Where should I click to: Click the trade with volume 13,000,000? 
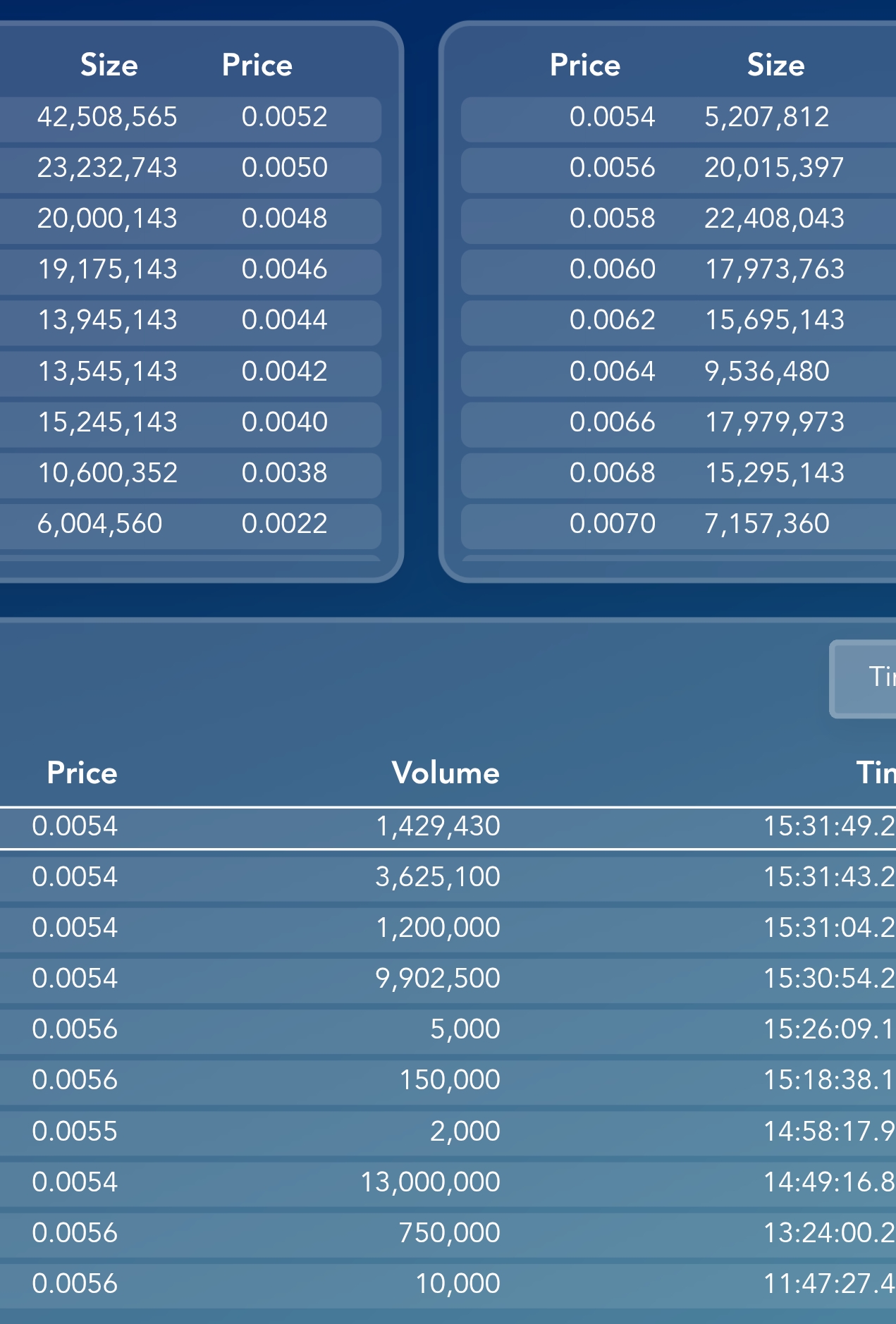(x=448, y=1182)
